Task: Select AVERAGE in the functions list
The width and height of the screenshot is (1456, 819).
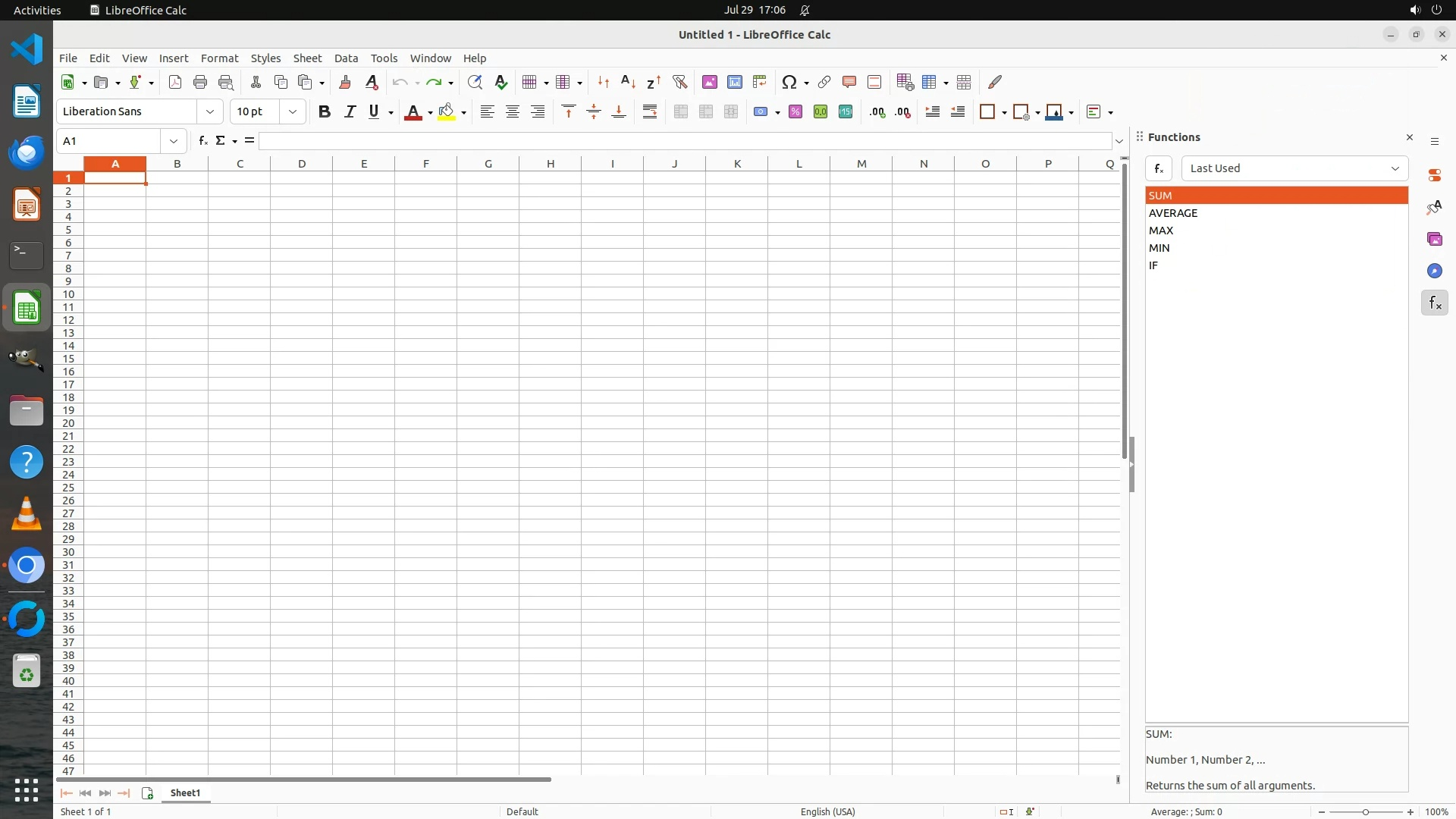Action: 1173,213
